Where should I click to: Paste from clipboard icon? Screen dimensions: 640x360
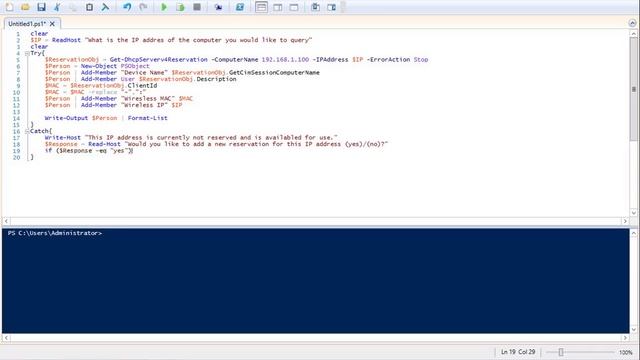(89, 7)
